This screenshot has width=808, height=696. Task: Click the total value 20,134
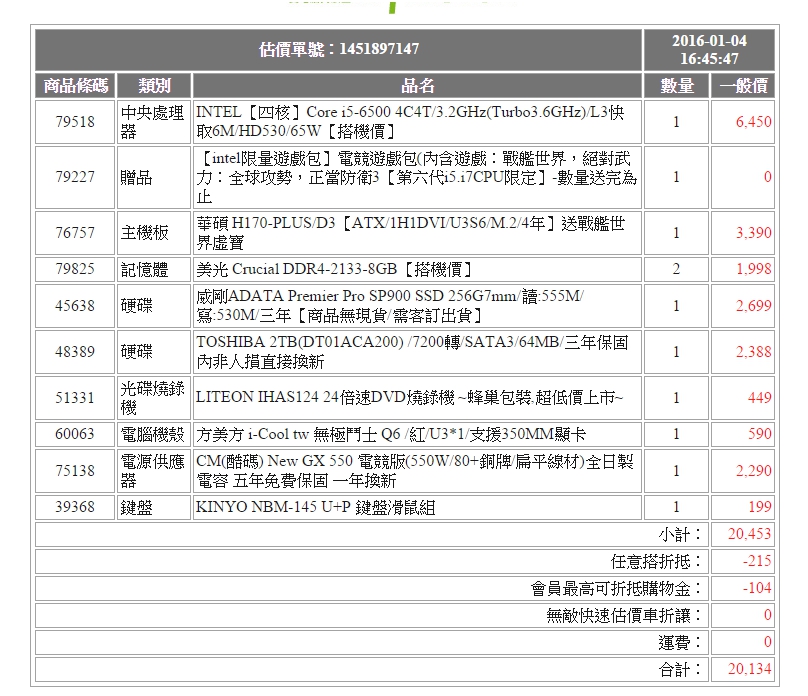749,670
